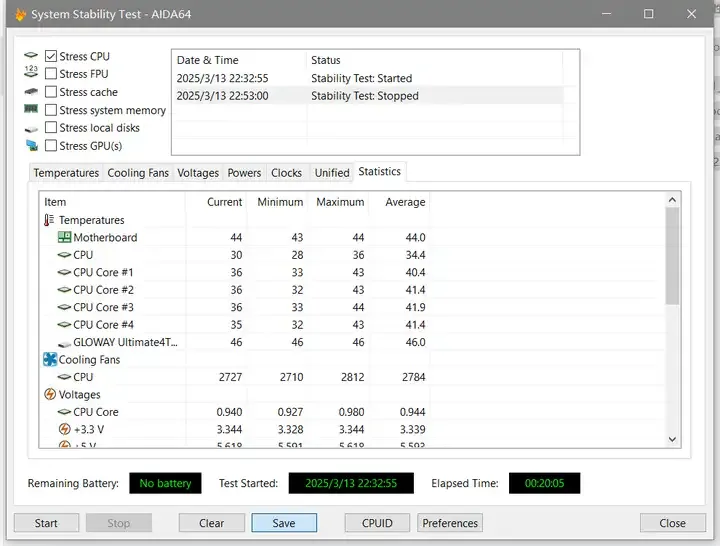Click the Stress GPU monitor icon
The width and height of the screenshot is (720, 546).
32,146
